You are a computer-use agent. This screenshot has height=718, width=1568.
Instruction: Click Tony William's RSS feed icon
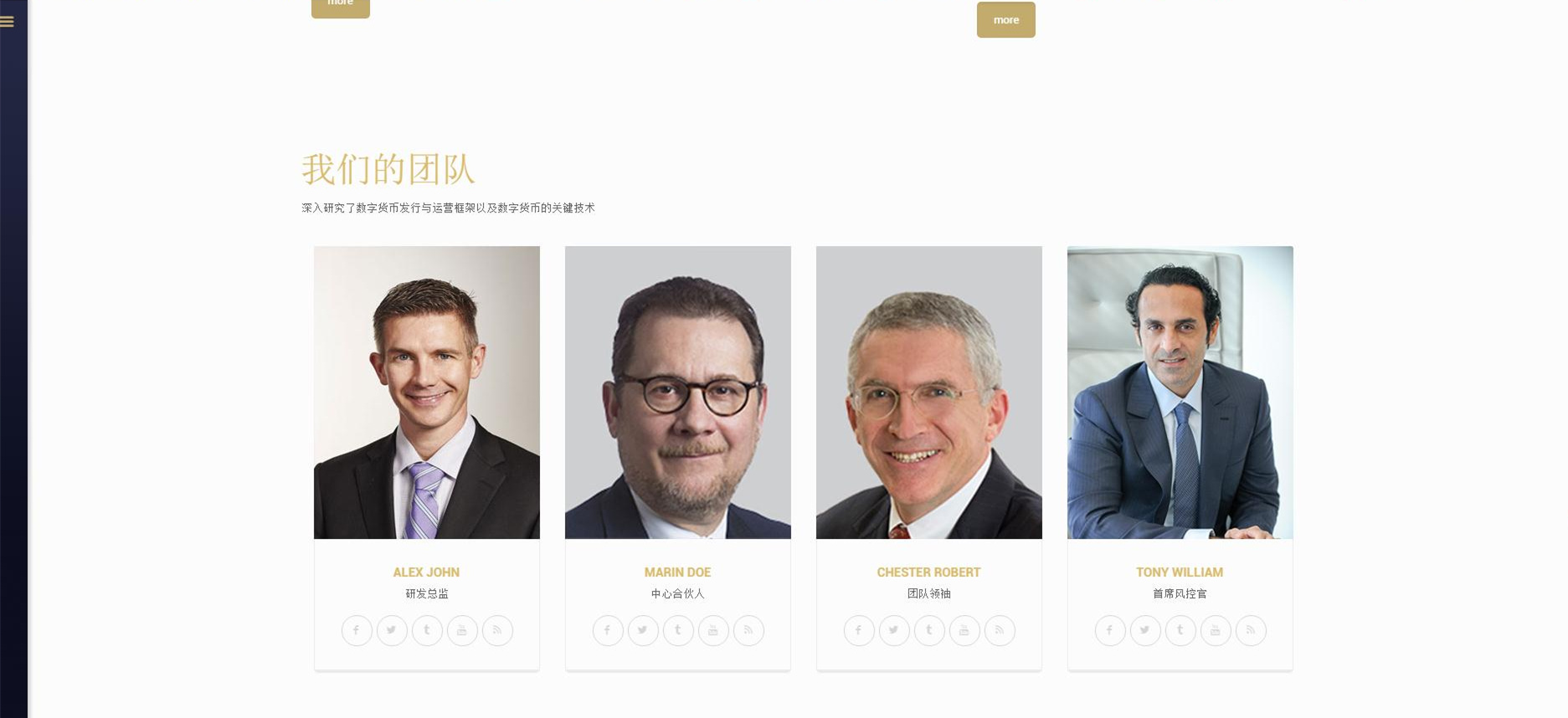[x=1251, y=630]
